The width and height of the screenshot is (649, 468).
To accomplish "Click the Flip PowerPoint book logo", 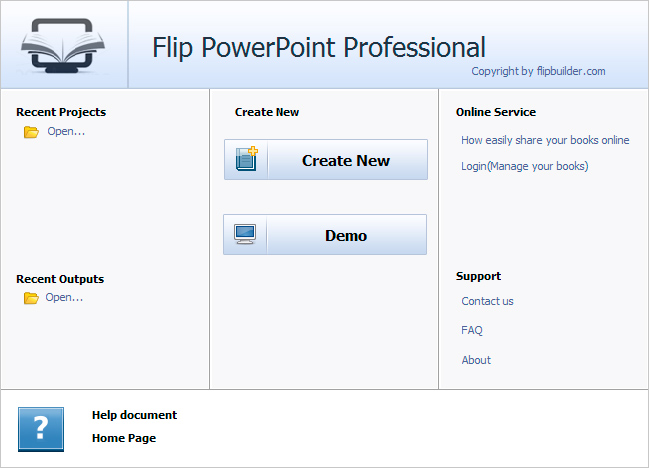I will [x=63, y=46].
